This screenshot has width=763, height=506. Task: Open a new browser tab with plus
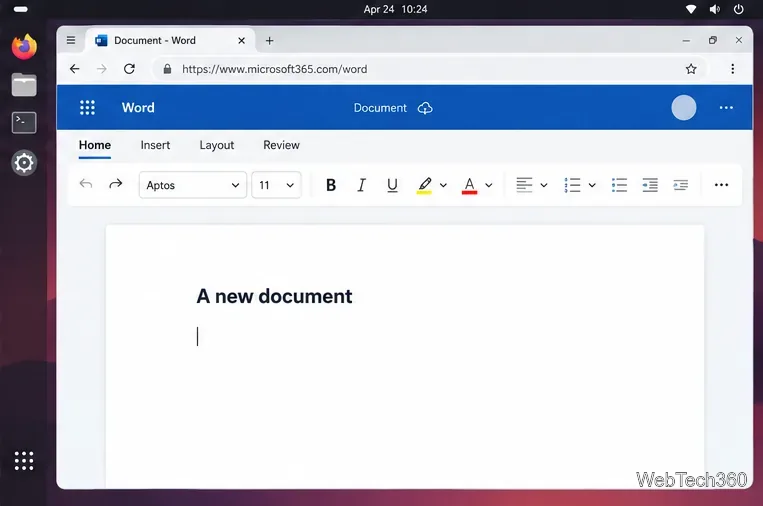(270, 41)
